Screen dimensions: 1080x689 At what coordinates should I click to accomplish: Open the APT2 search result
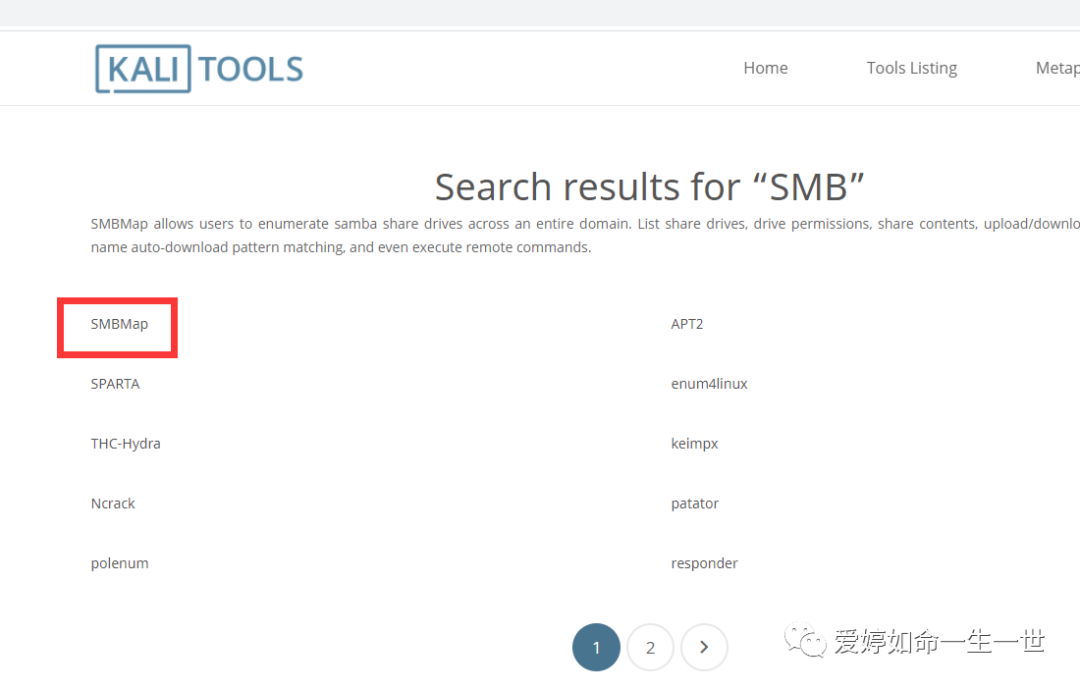687,324
